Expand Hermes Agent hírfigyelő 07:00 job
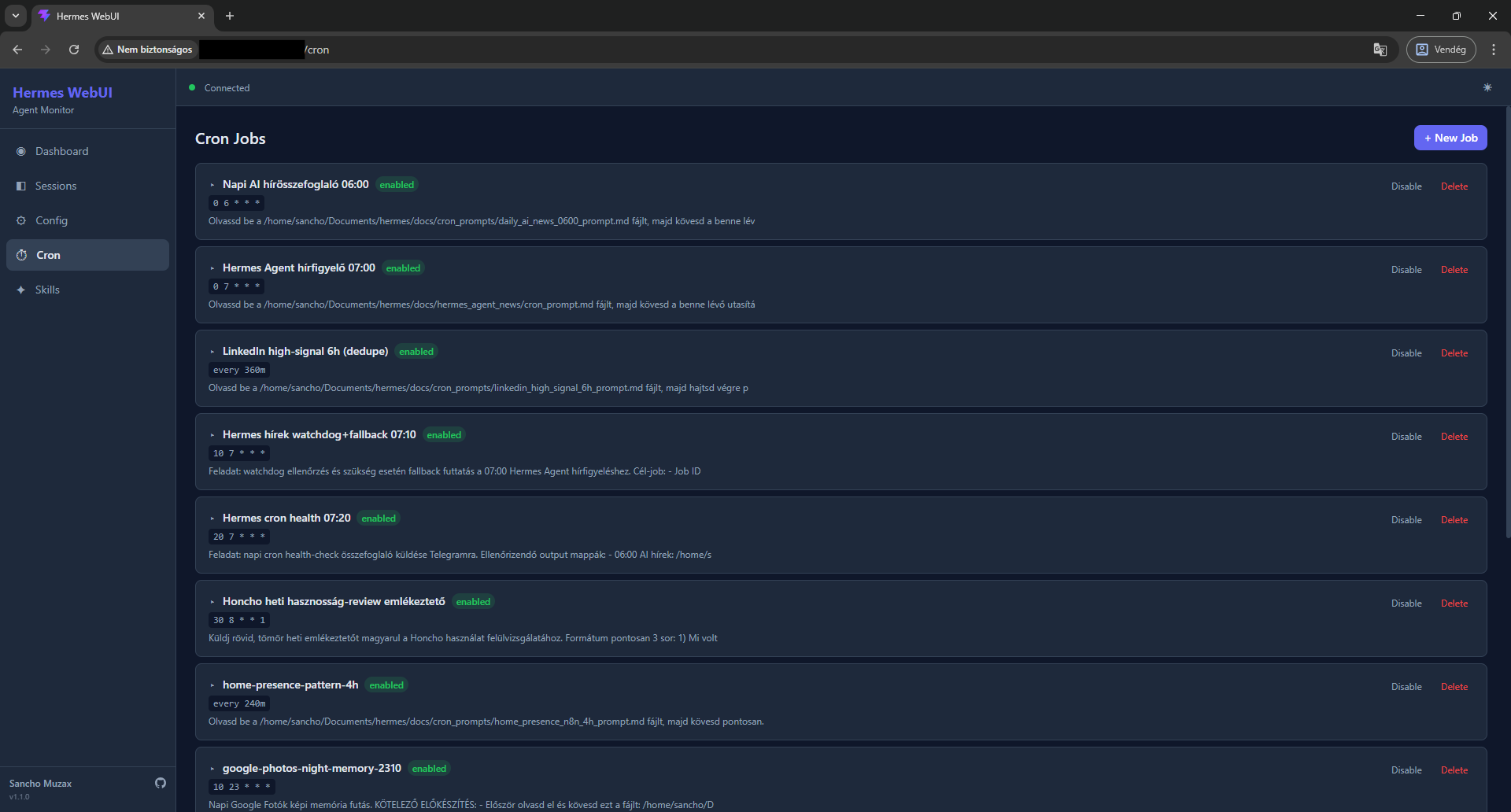 click(x=212, y=268)
